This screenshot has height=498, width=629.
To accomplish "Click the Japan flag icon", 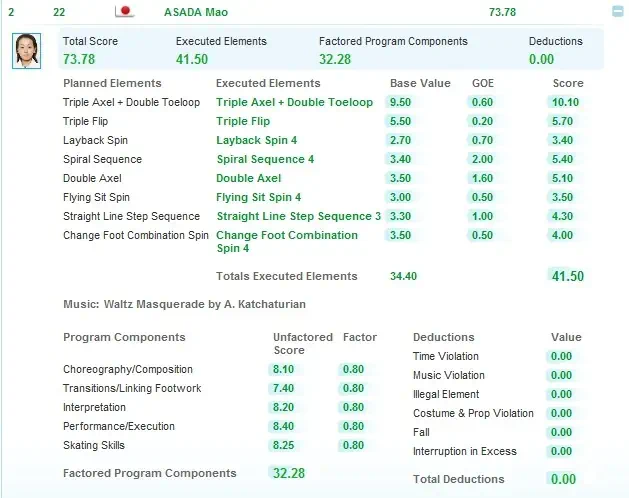I will click(125, 12).
